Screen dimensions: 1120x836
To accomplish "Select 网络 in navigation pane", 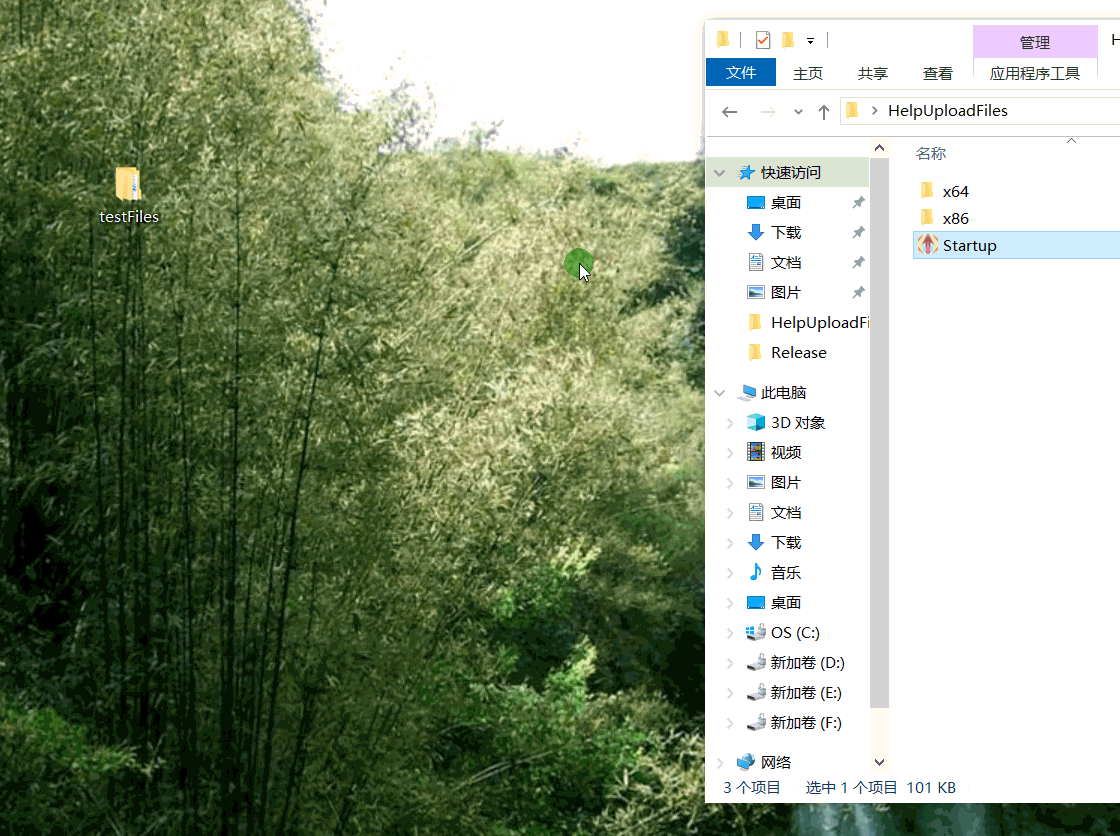I will pos(776,762).
